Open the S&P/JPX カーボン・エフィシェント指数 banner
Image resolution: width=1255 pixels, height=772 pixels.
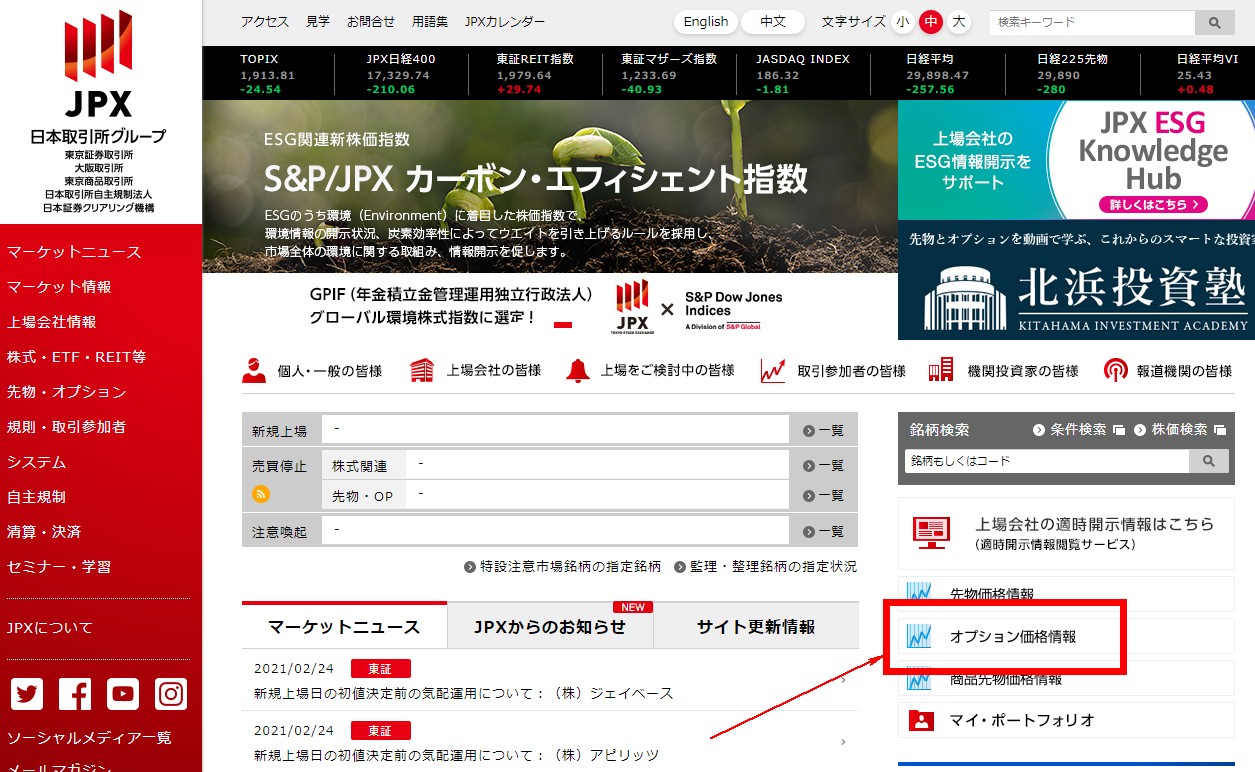(x=550, y=186)
